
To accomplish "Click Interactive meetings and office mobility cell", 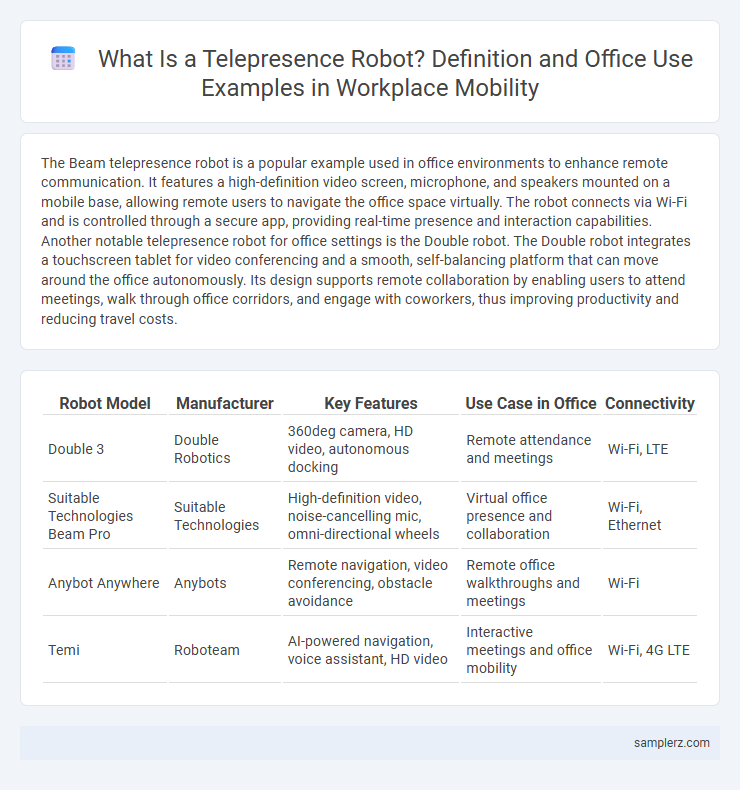I will [531, 650].
